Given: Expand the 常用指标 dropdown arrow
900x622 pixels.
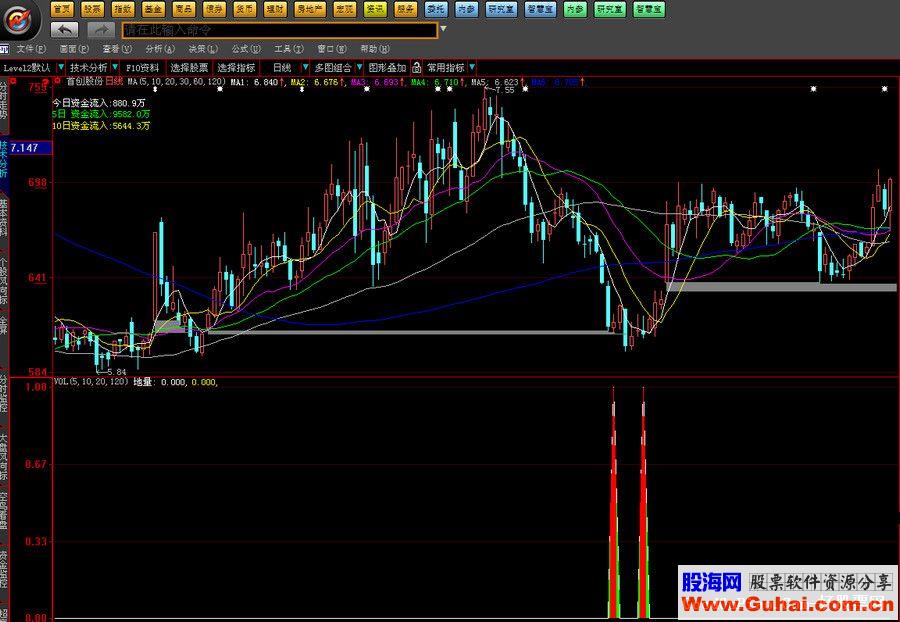Looking at the screenshot, I should pos(472,67).
